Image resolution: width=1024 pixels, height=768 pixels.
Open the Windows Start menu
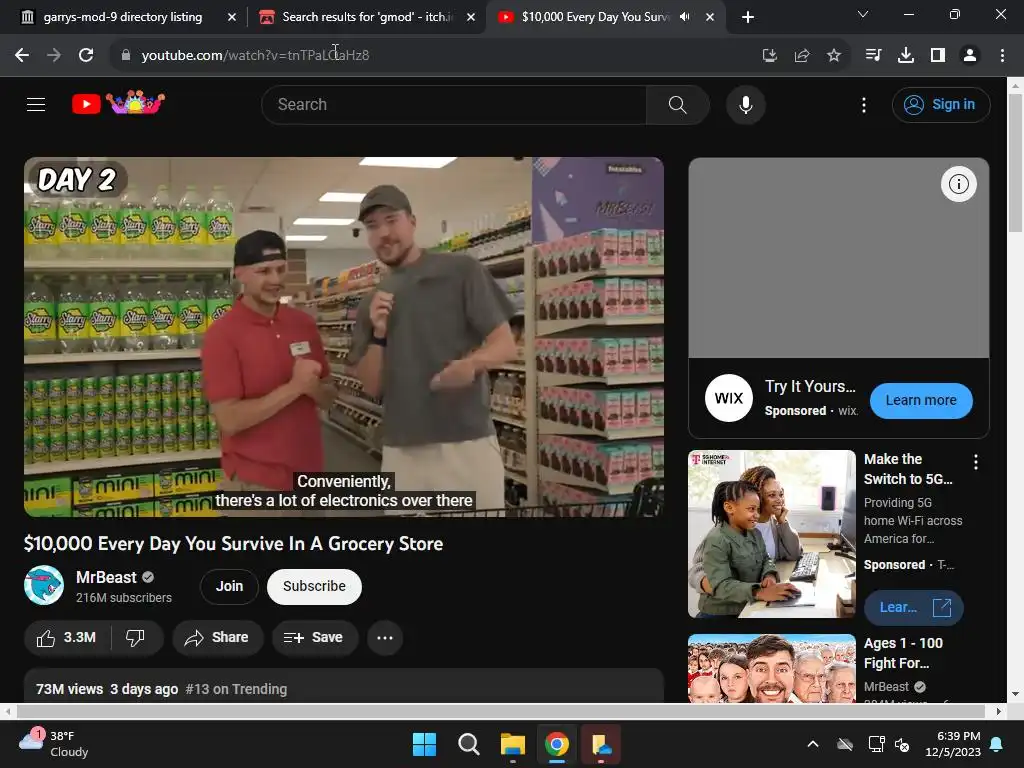click(424, 744)
